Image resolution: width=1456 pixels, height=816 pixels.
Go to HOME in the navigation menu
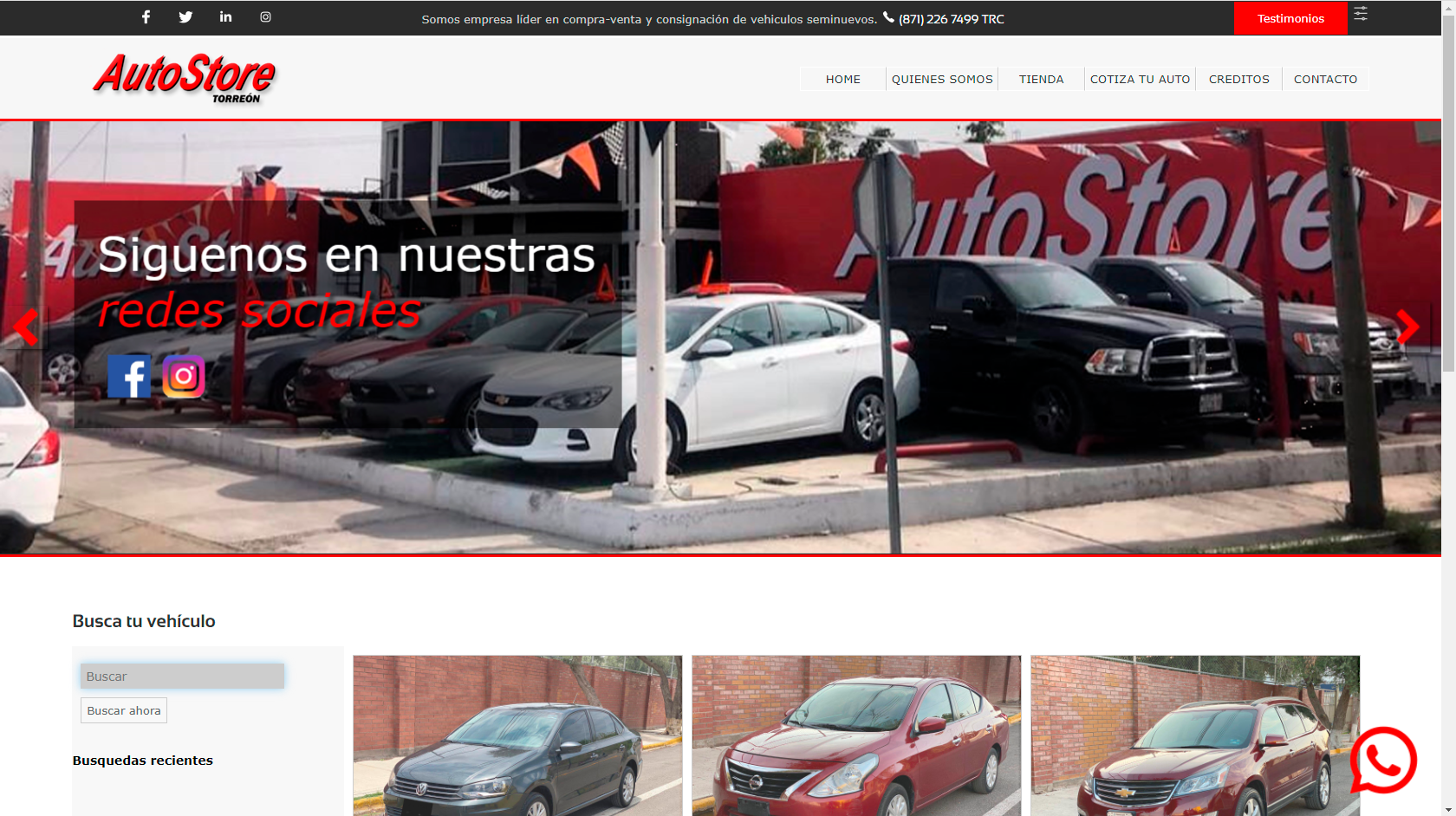(842, 79)
